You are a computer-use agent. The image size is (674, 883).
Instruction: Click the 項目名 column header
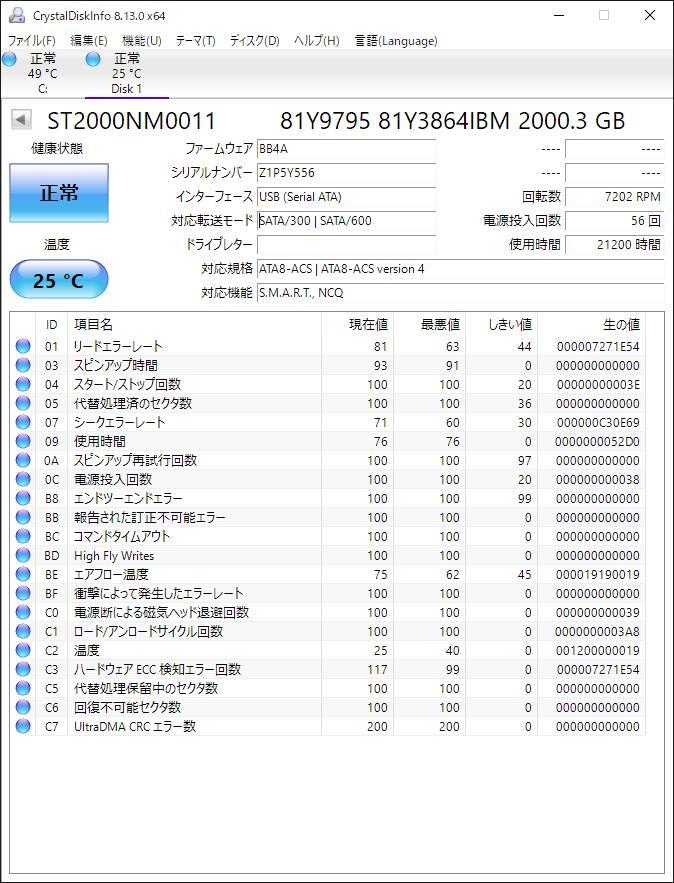194,324
